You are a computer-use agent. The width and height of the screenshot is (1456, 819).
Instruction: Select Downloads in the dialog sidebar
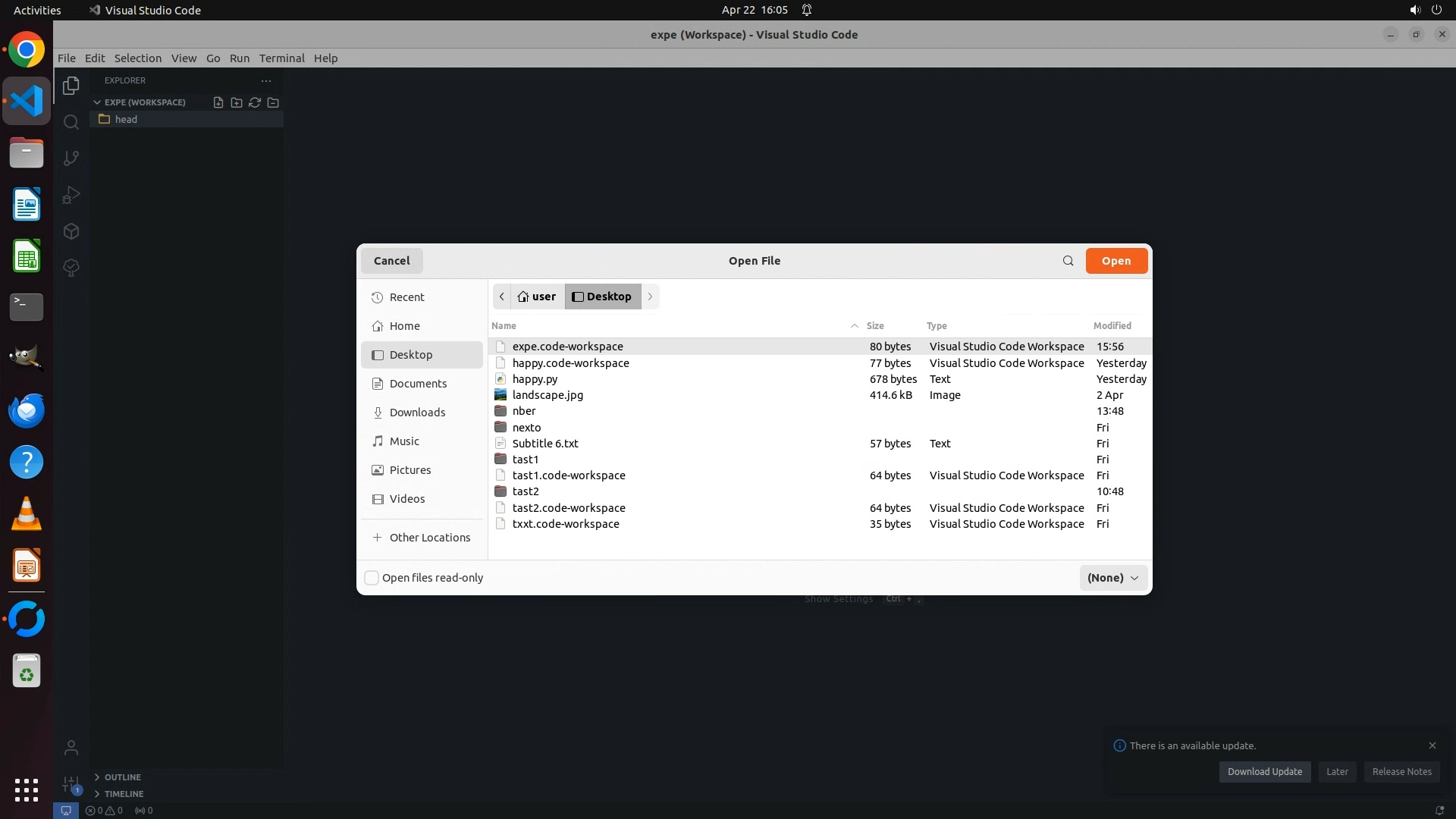click(x=417, y=413)
